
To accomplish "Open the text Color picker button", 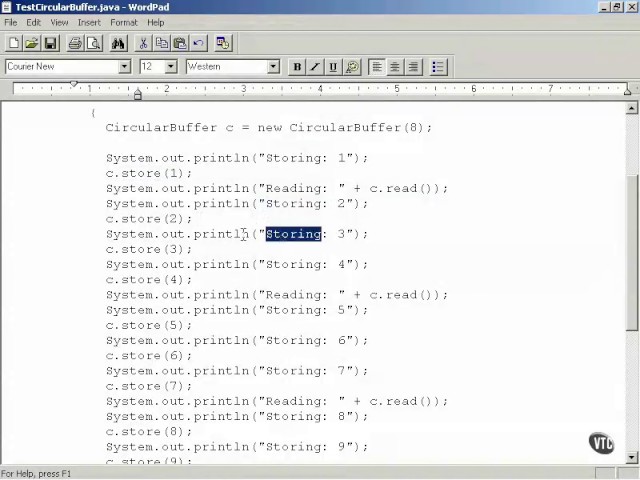I will coord(352,67).
